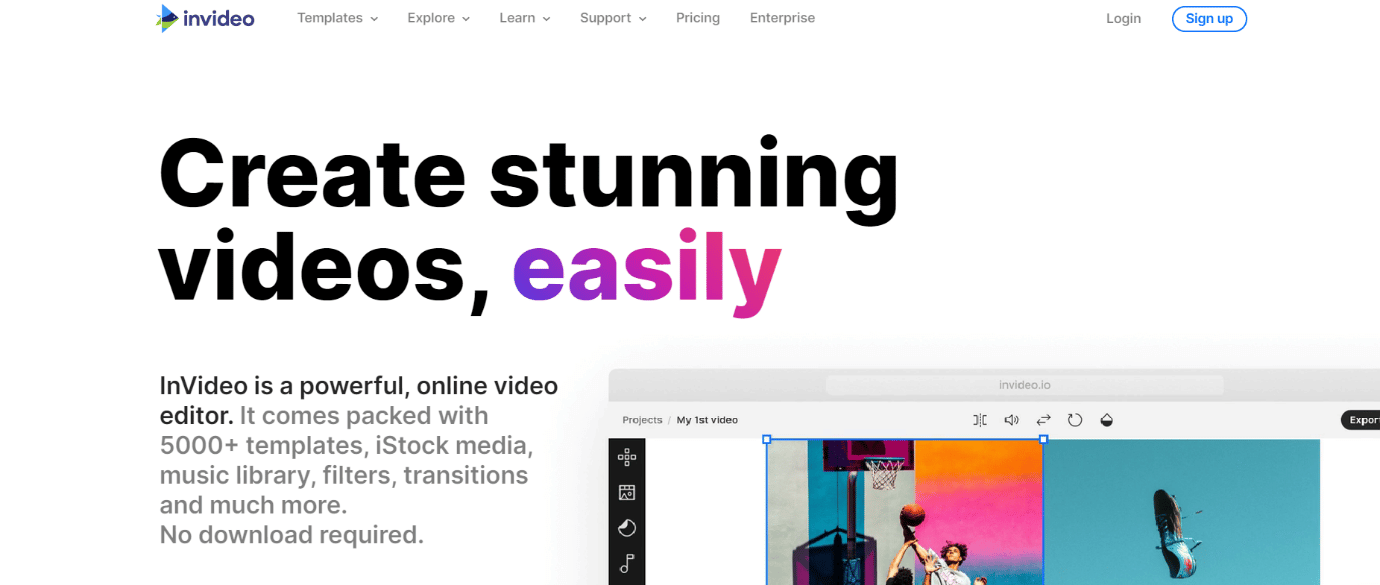Select the basketball hoop image
This screenshot has height=585, width=1380.
tap(905, 512)
